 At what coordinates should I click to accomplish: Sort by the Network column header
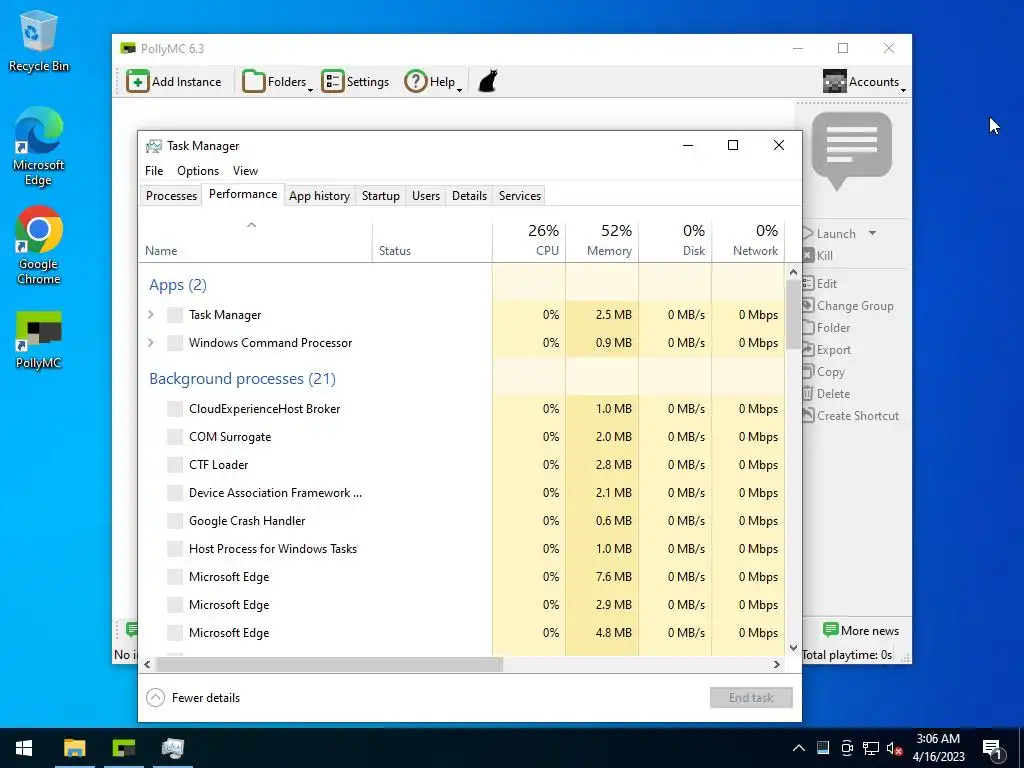tap(748, 242)
